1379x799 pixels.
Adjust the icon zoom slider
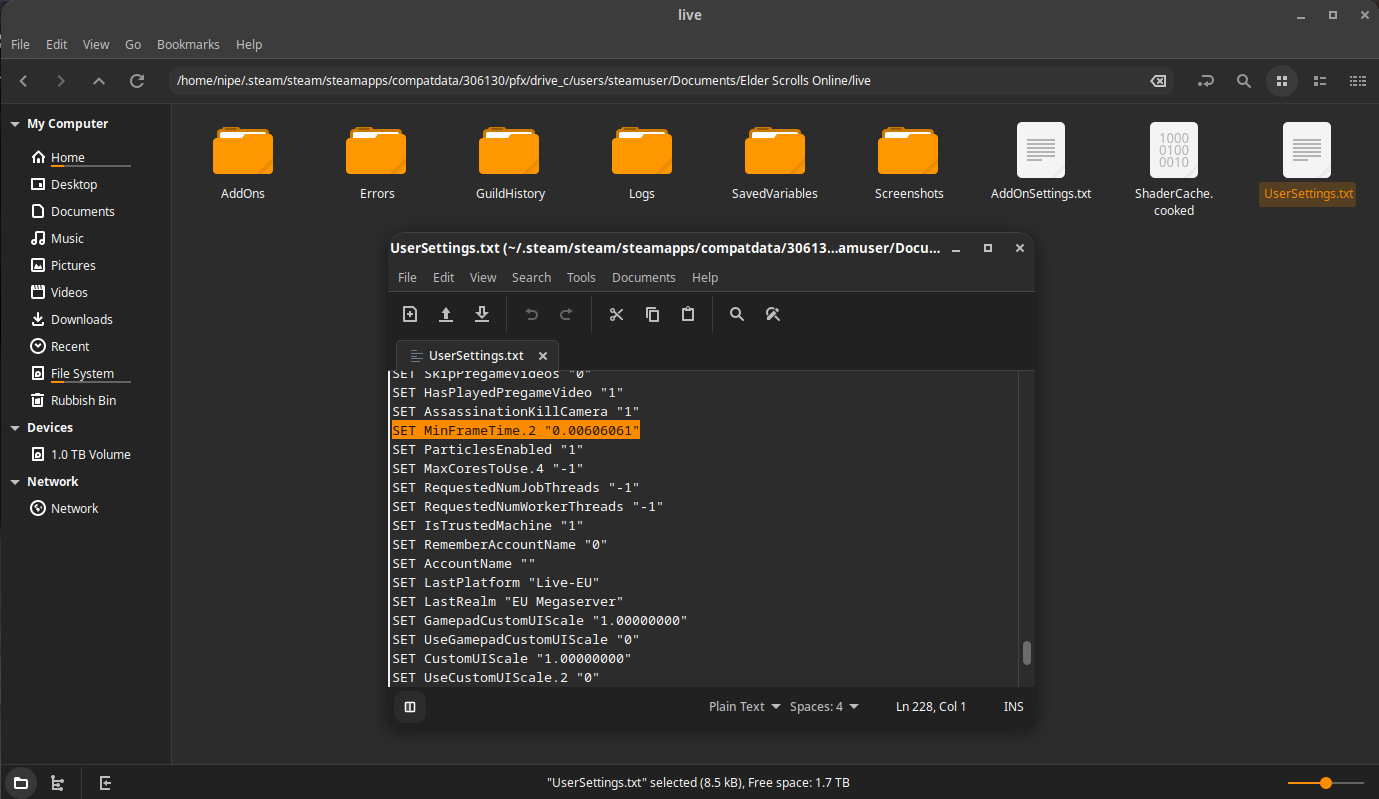click(x=1326, y=783)
